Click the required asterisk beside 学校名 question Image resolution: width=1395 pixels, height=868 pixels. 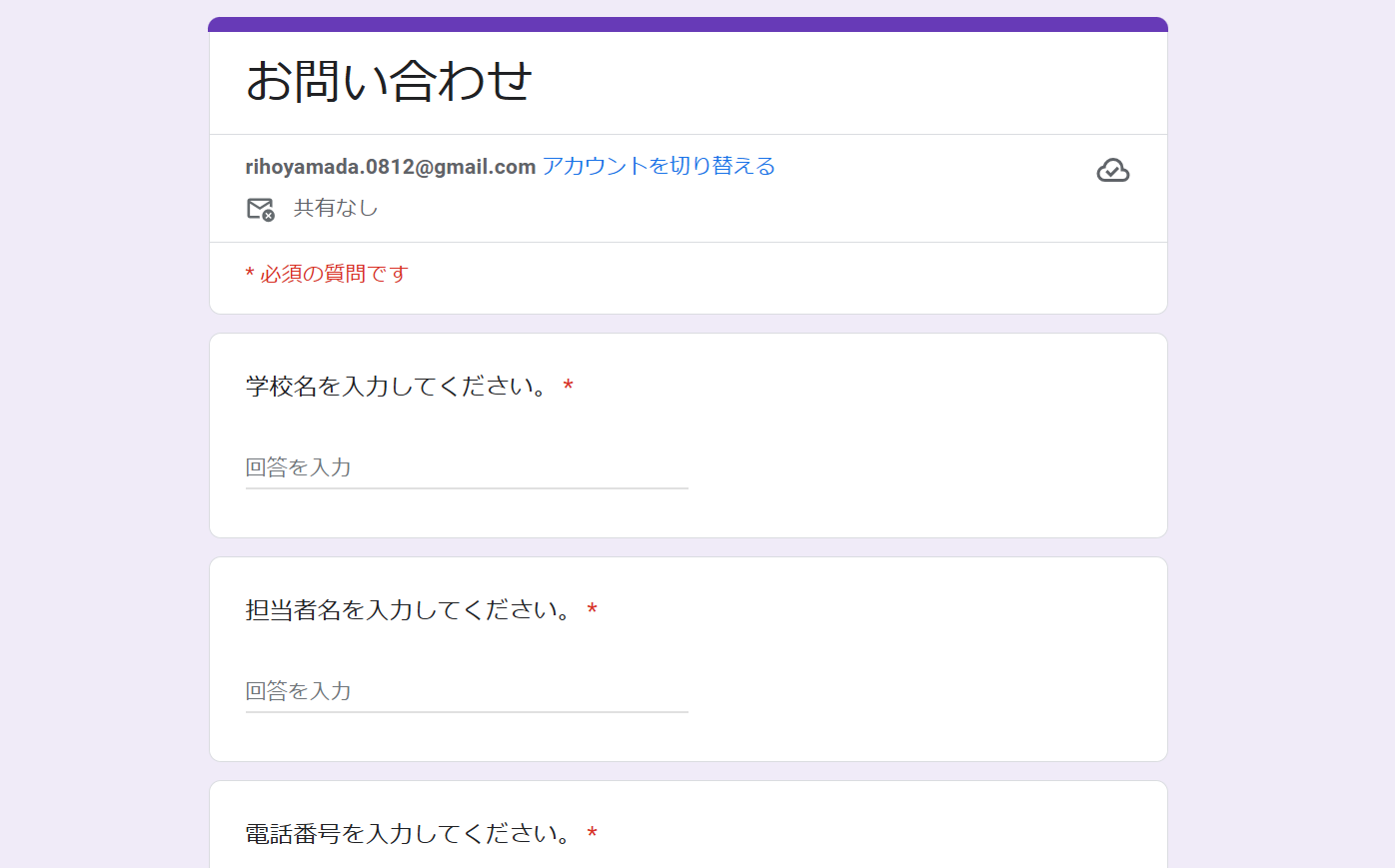[569, 387]
